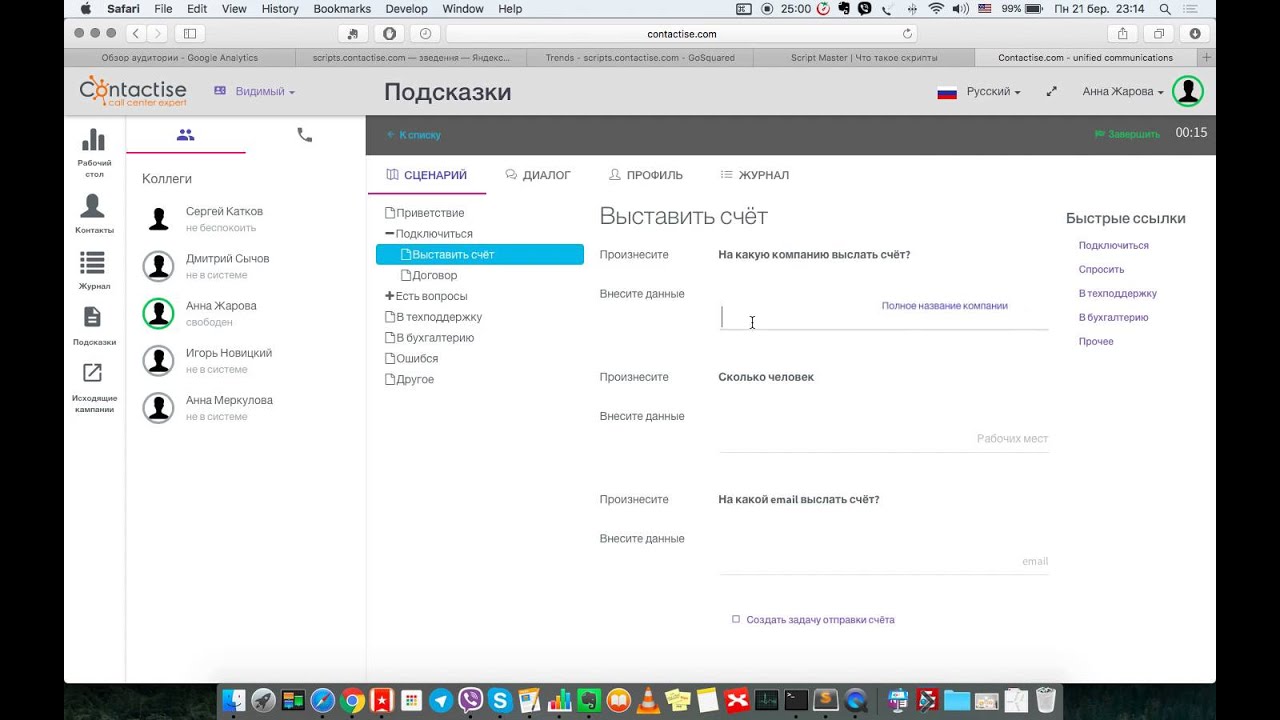Click В техподдержку quick link
Screen dimensions: 1280x720
click(x=1117, y=293)
